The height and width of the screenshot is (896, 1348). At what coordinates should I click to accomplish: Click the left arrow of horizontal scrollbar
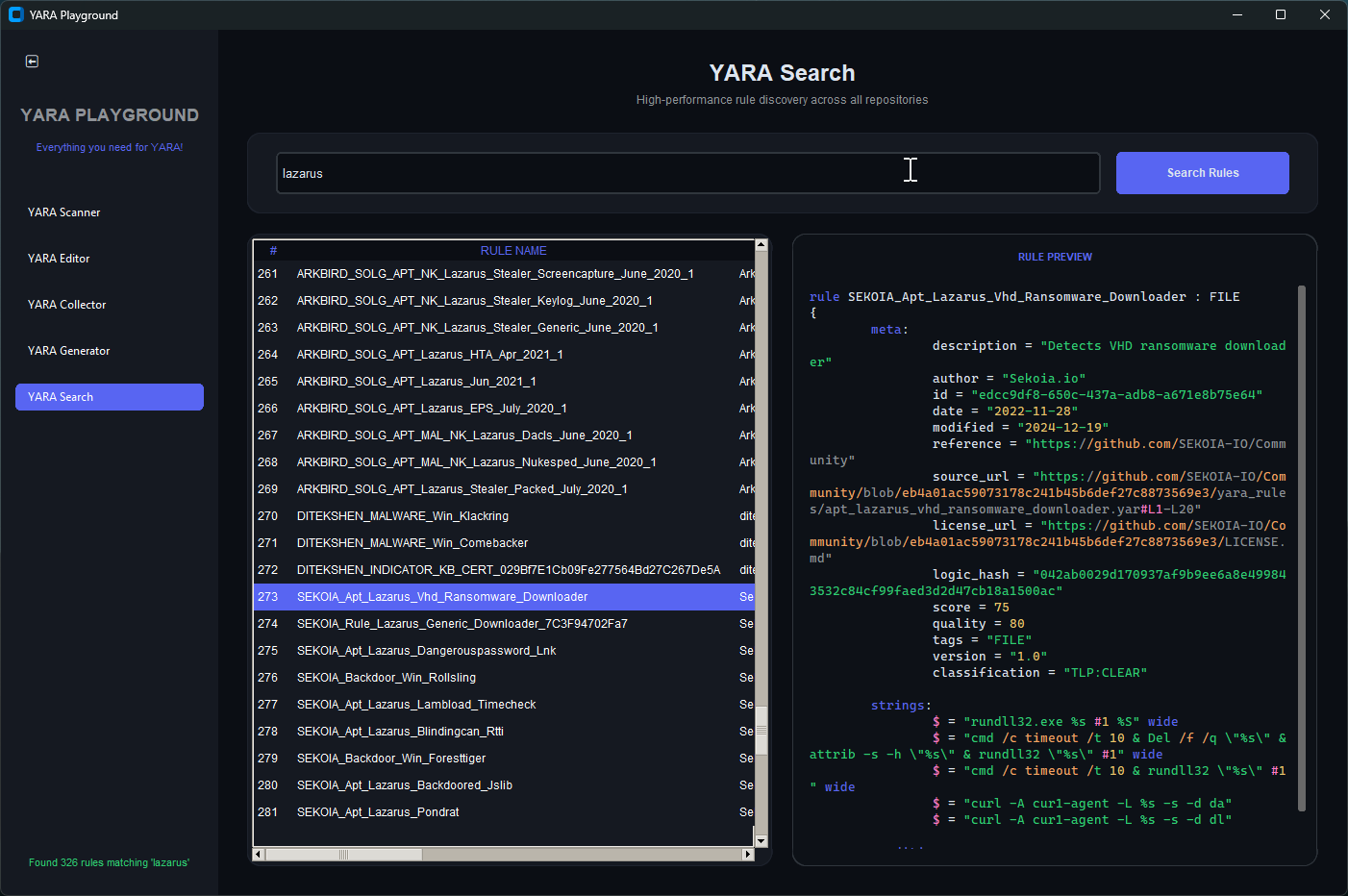258,854
